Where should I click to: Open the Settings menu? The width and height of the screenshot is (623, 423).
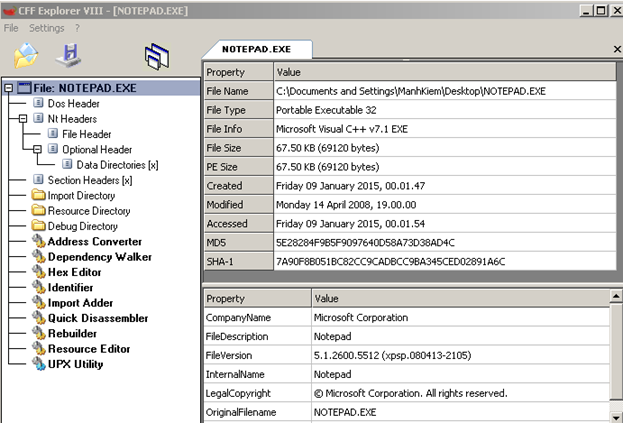(x=46, y=28)
